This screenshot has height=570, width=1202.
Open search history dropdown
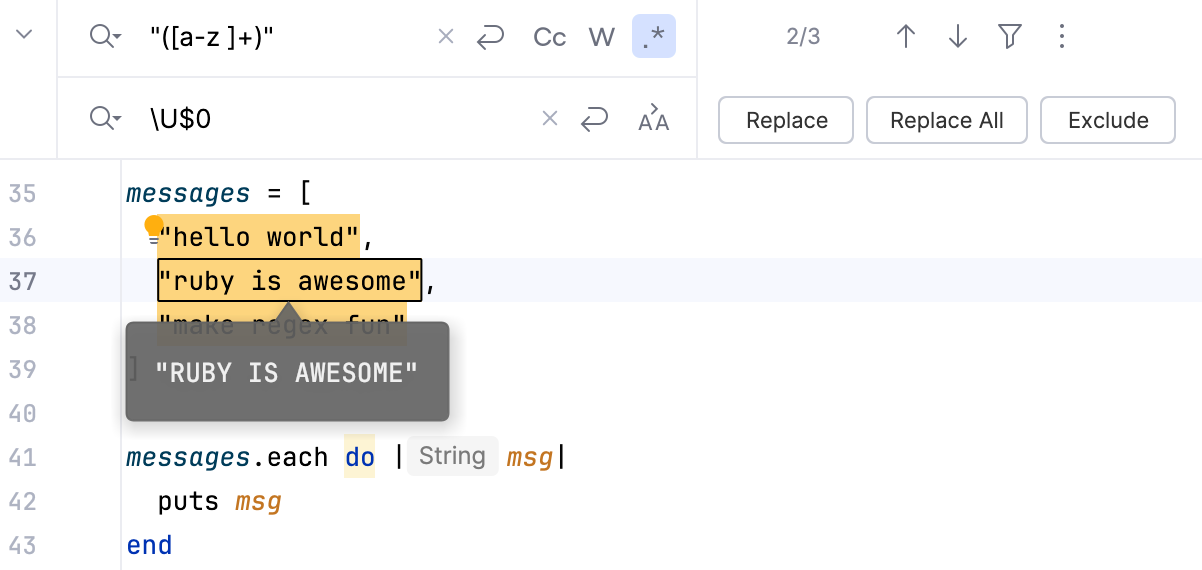point(105,37)
